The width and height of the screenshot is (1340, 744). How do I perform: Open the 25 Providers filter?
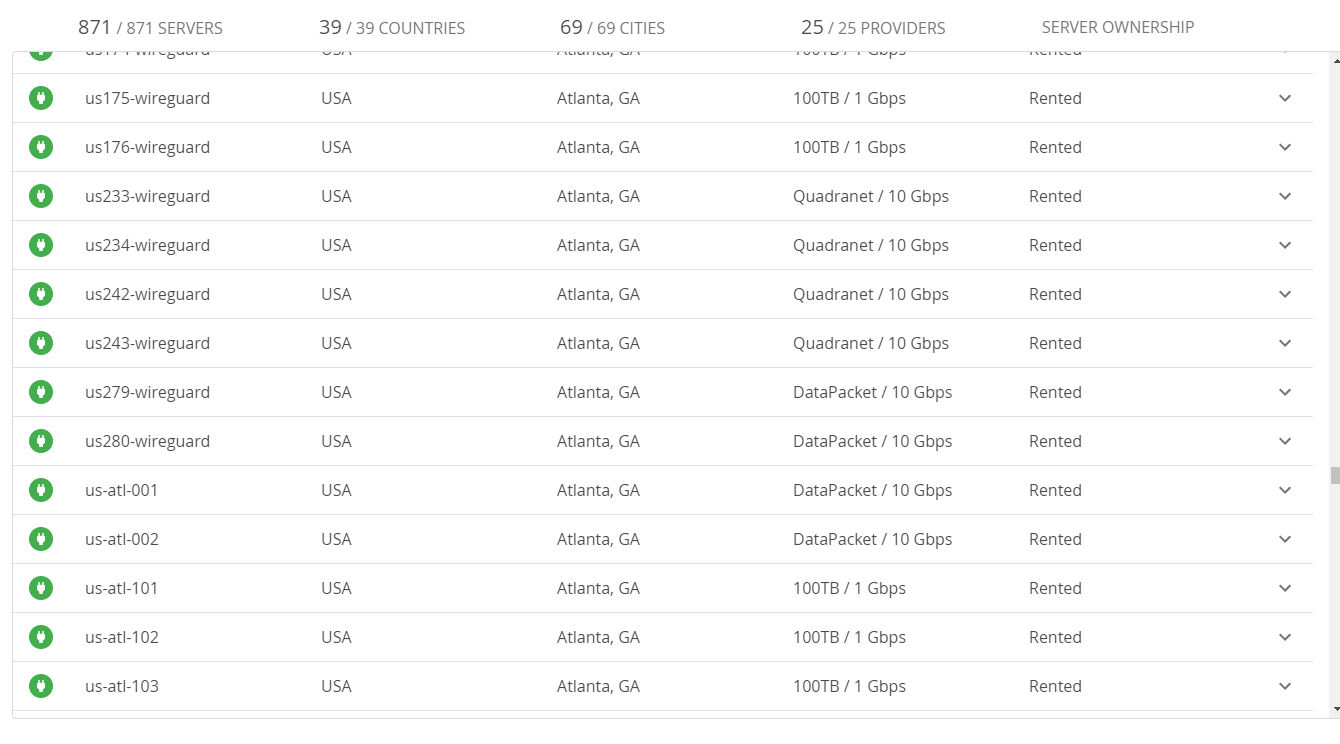pyautogui.click(x=872, y=28)
